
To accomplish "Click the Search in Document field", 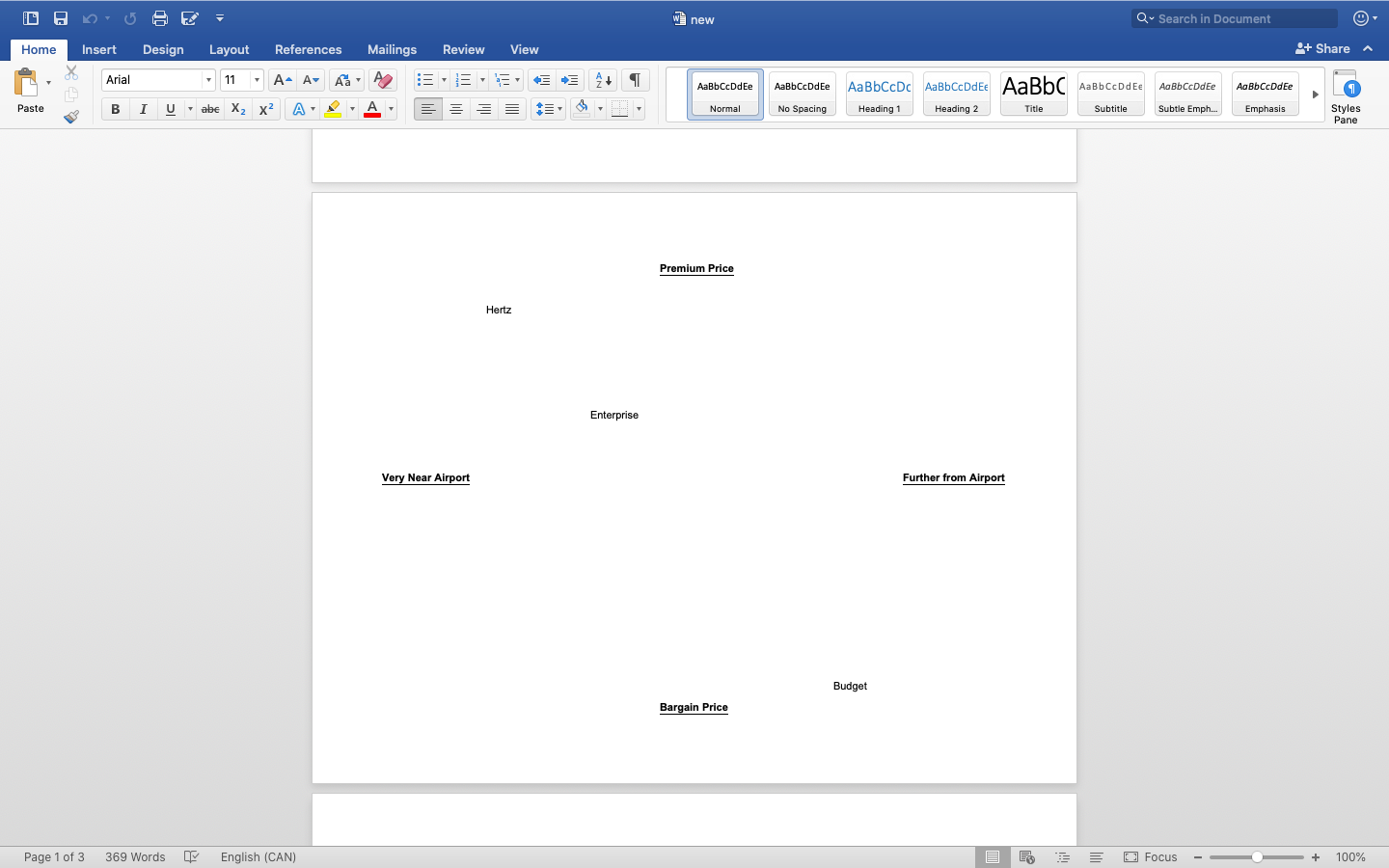I will tap(1235, 18).
